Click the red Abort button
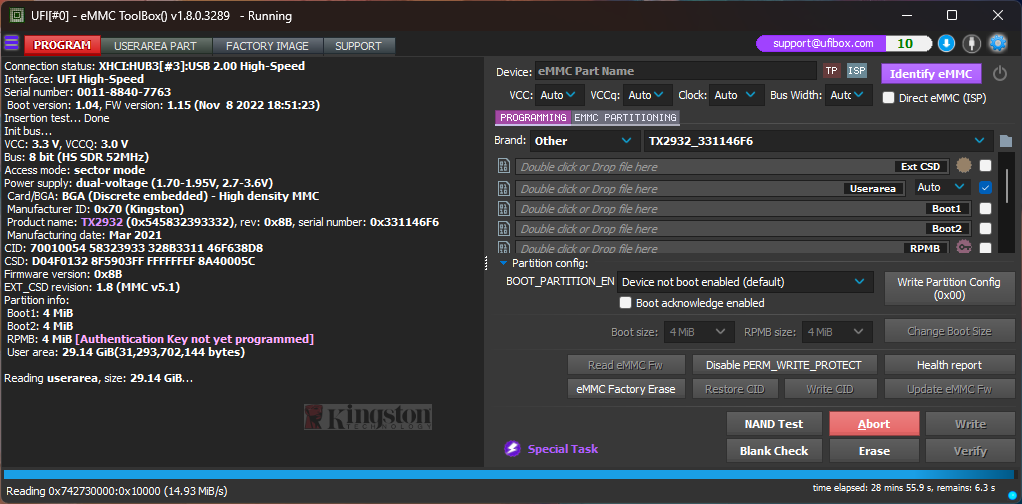Screen dimensions: 1022x504 point(873,424)
